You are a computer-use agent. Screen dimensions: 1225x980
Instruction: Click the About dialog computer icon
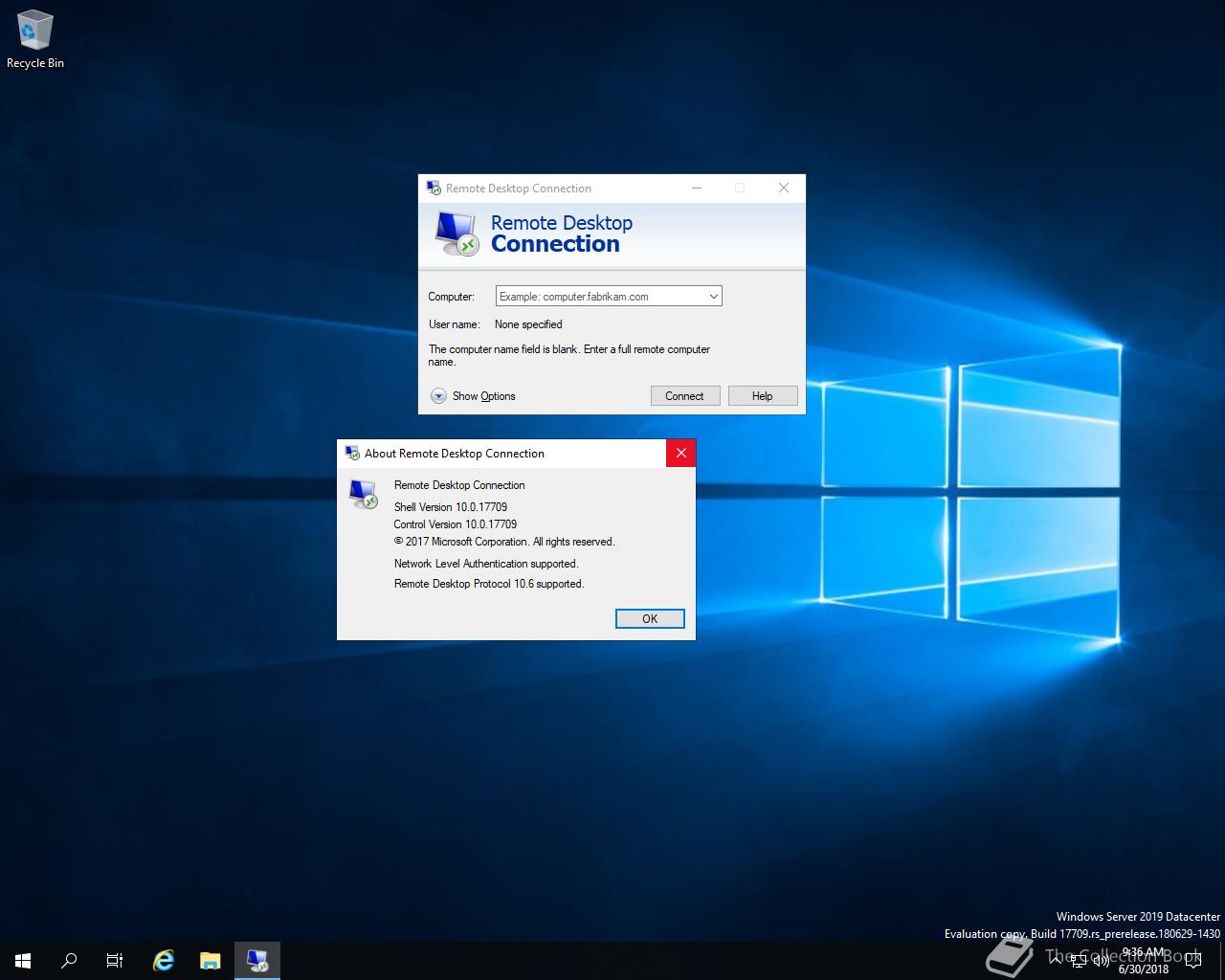click(x=364, y=494)
